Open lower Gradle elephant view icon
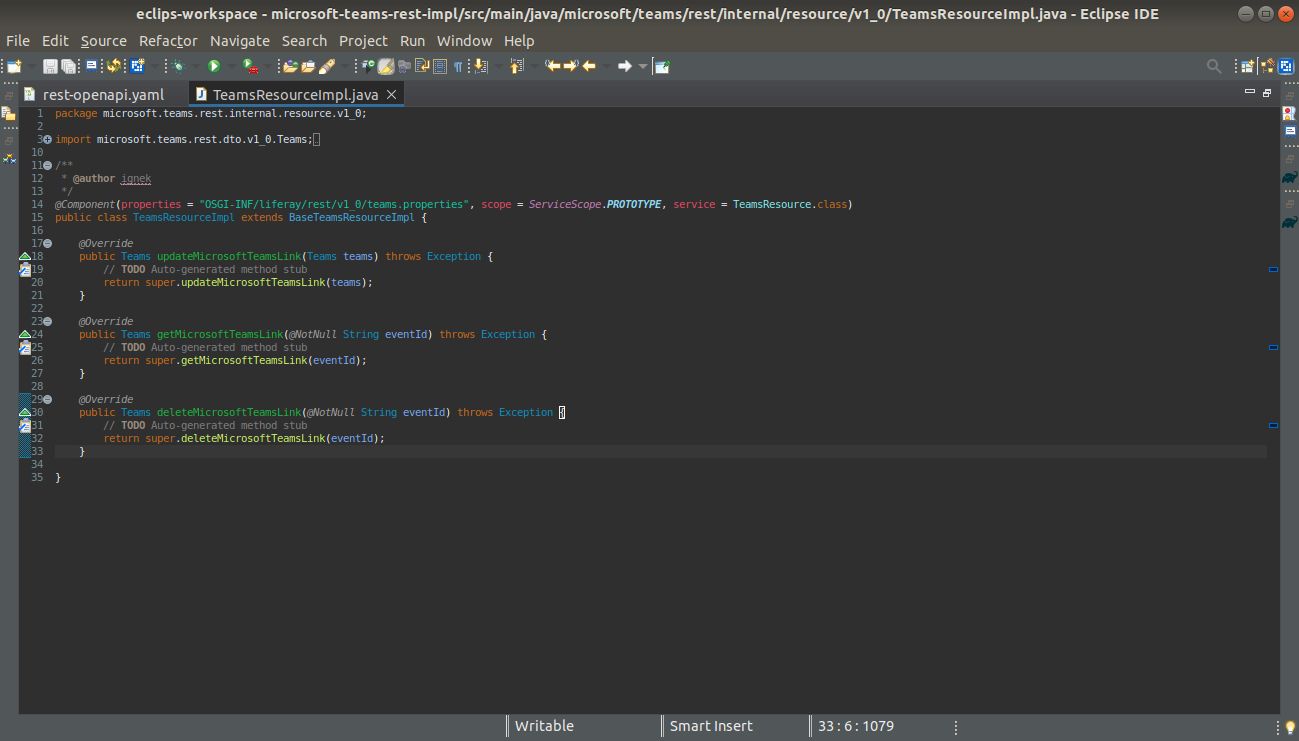The height and width of the screenshot is (741, 1299). (1289, 221)
